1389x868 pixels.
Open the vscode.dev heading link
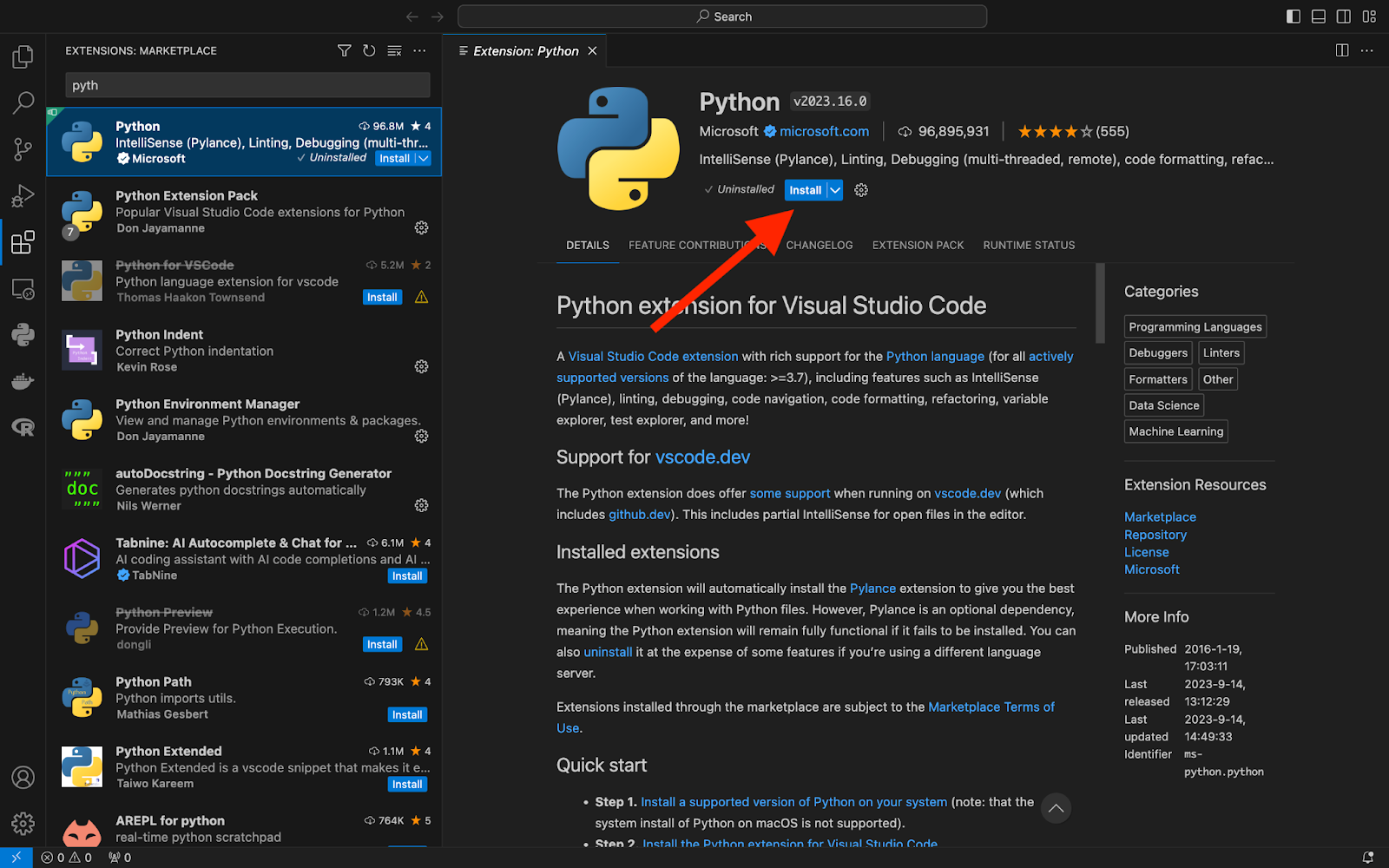702,457
